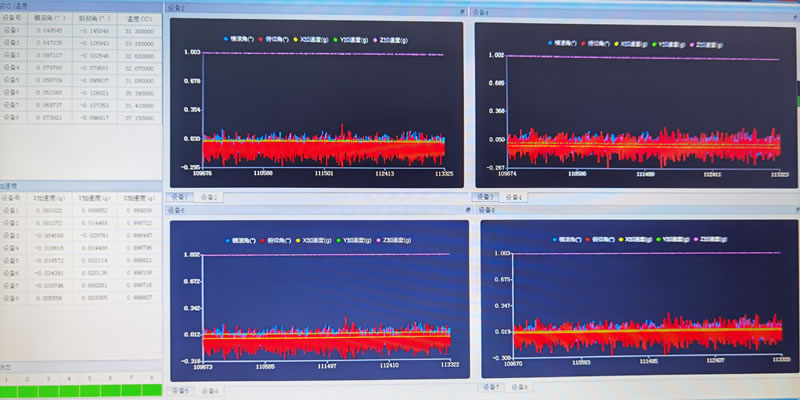The width and height of the screenshot is (800, 400).
Task: Click green status indicator under number 8
Action: [152, 390]
